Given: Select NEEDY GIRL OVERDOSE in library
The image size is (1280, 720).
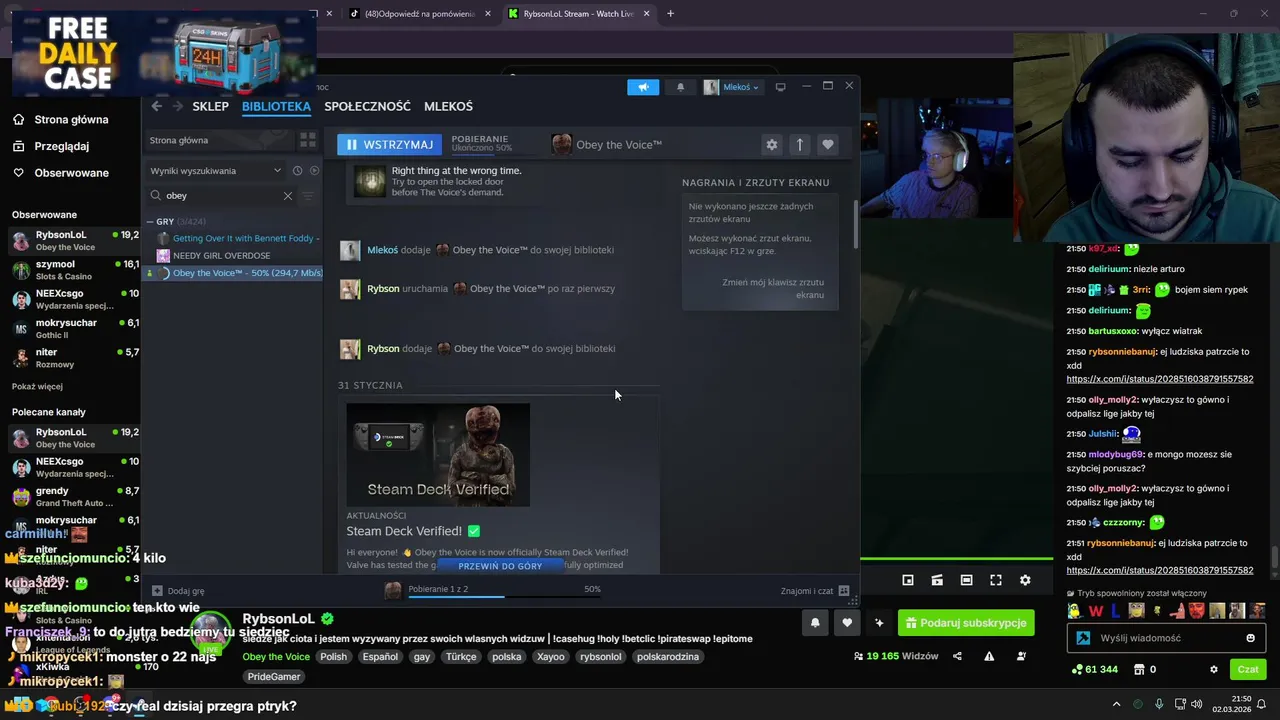Looking at the screenshot, I should coord(221,255).
